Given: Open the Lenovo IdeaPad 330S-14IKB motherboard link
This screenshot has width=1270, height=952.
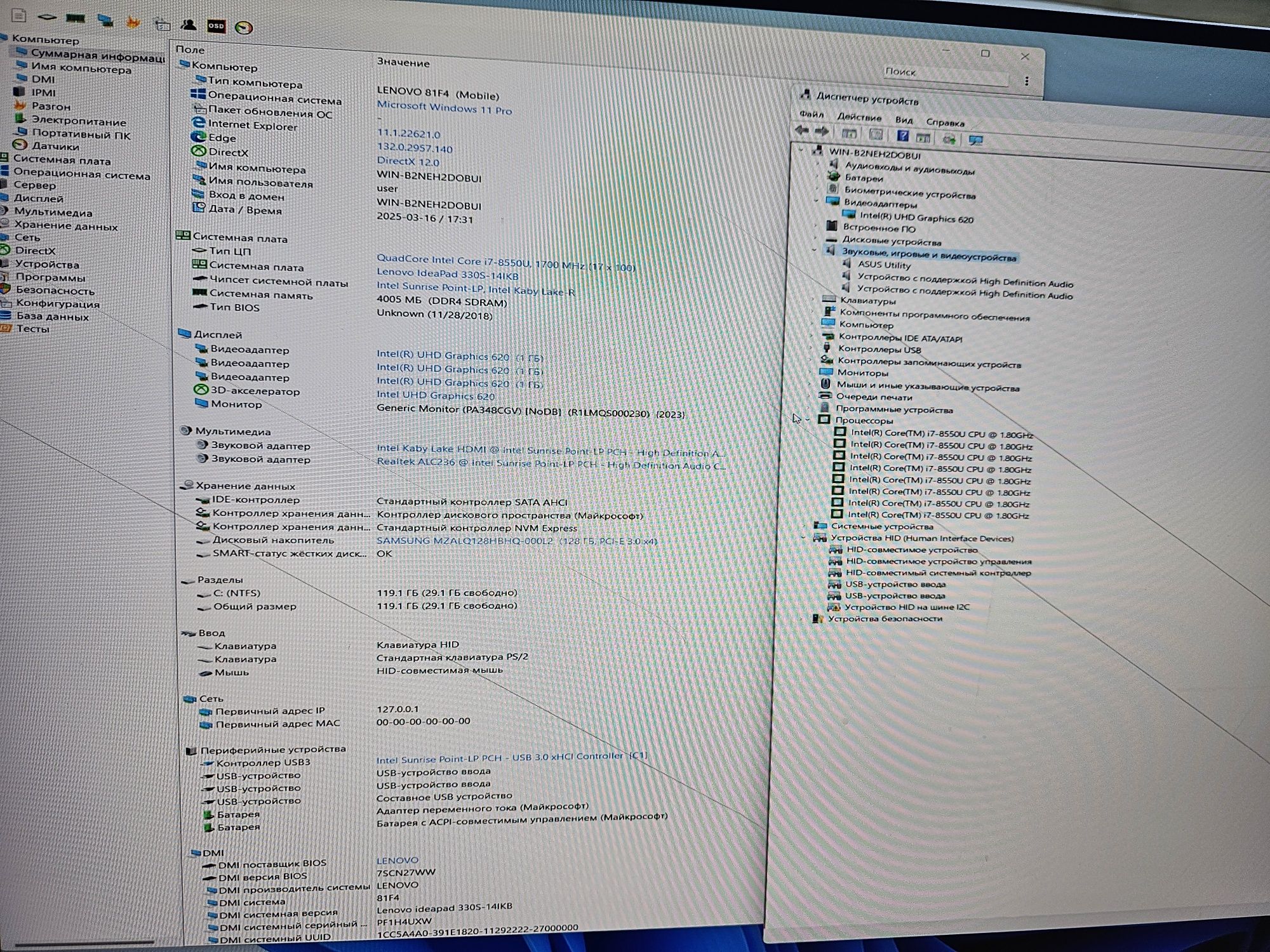Looking at the screenshot, I should (448, 274).
